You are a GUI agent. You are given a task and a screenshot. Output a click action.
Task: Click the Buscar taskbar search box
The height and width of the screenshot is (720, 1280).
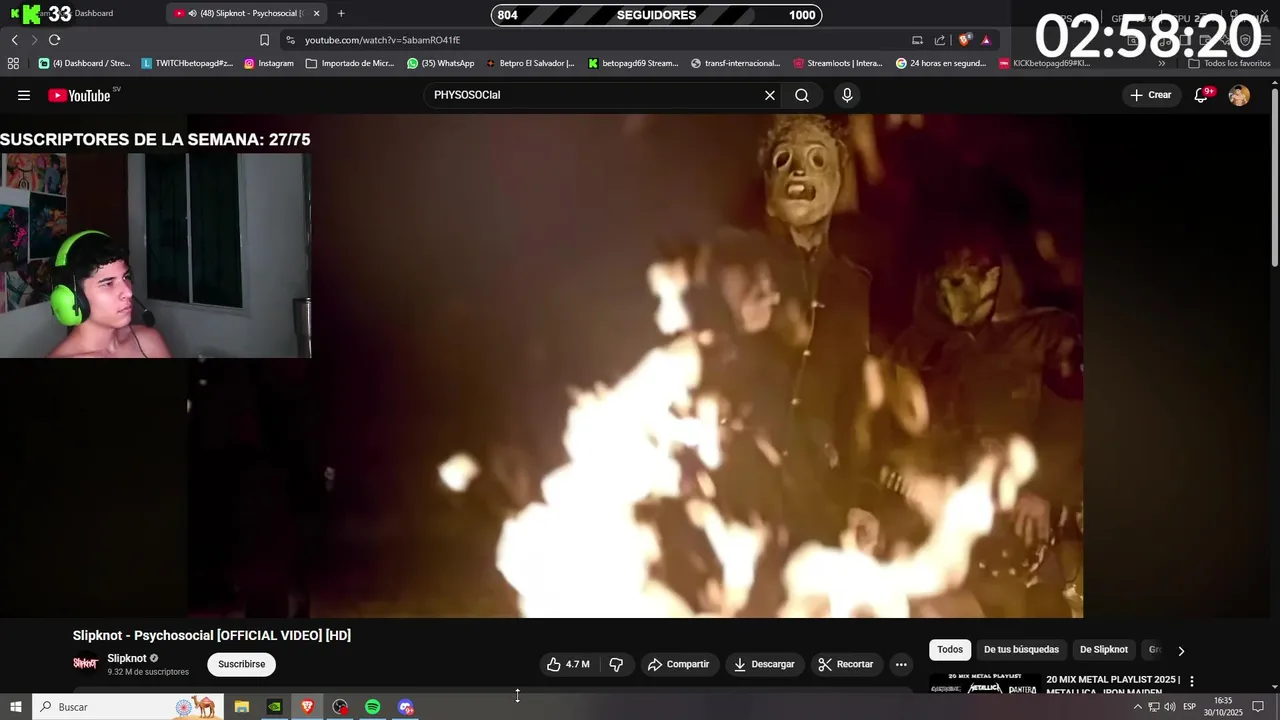128,707
